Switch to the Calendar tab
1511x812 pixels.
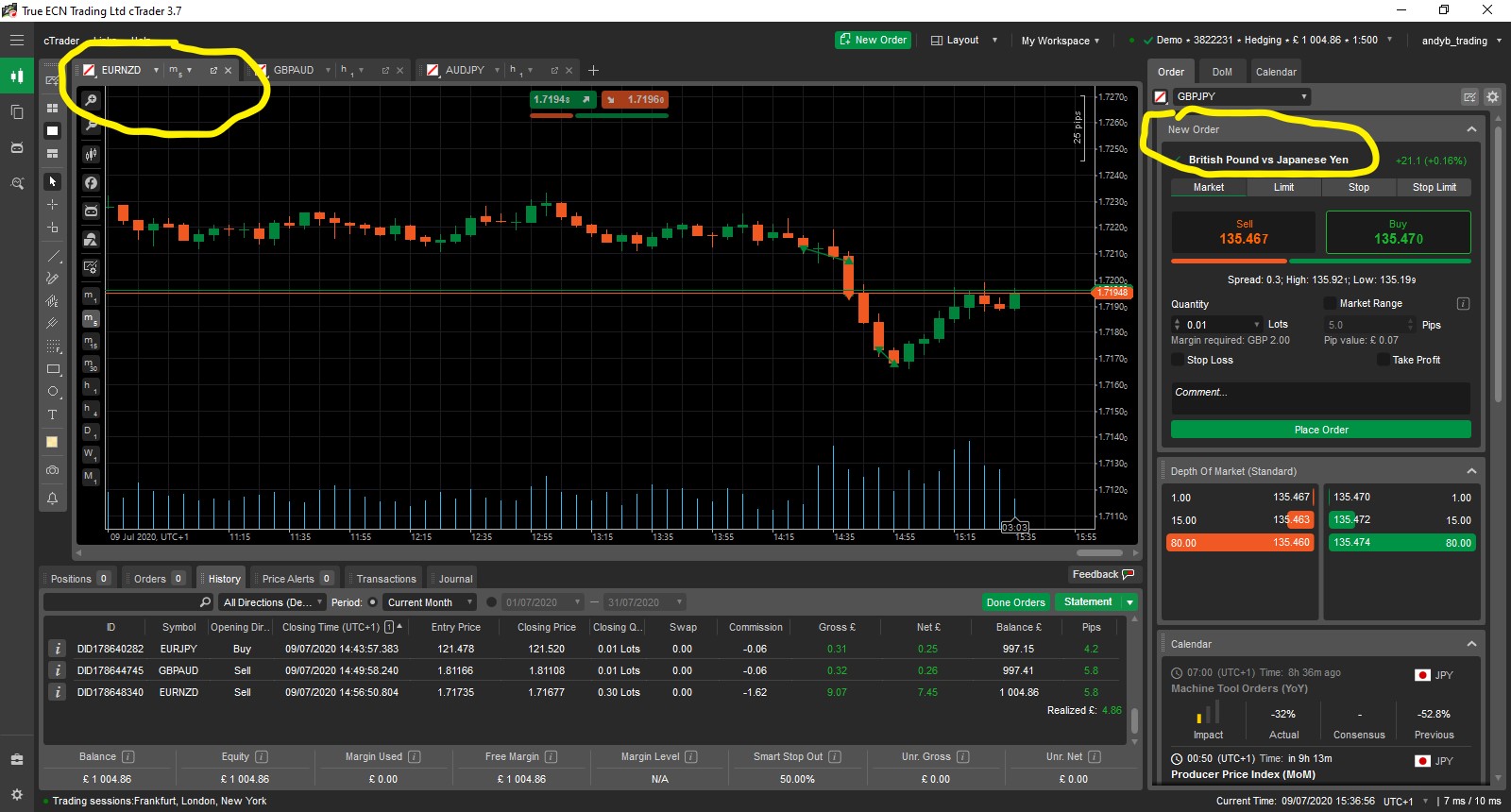click(1276, 72)
